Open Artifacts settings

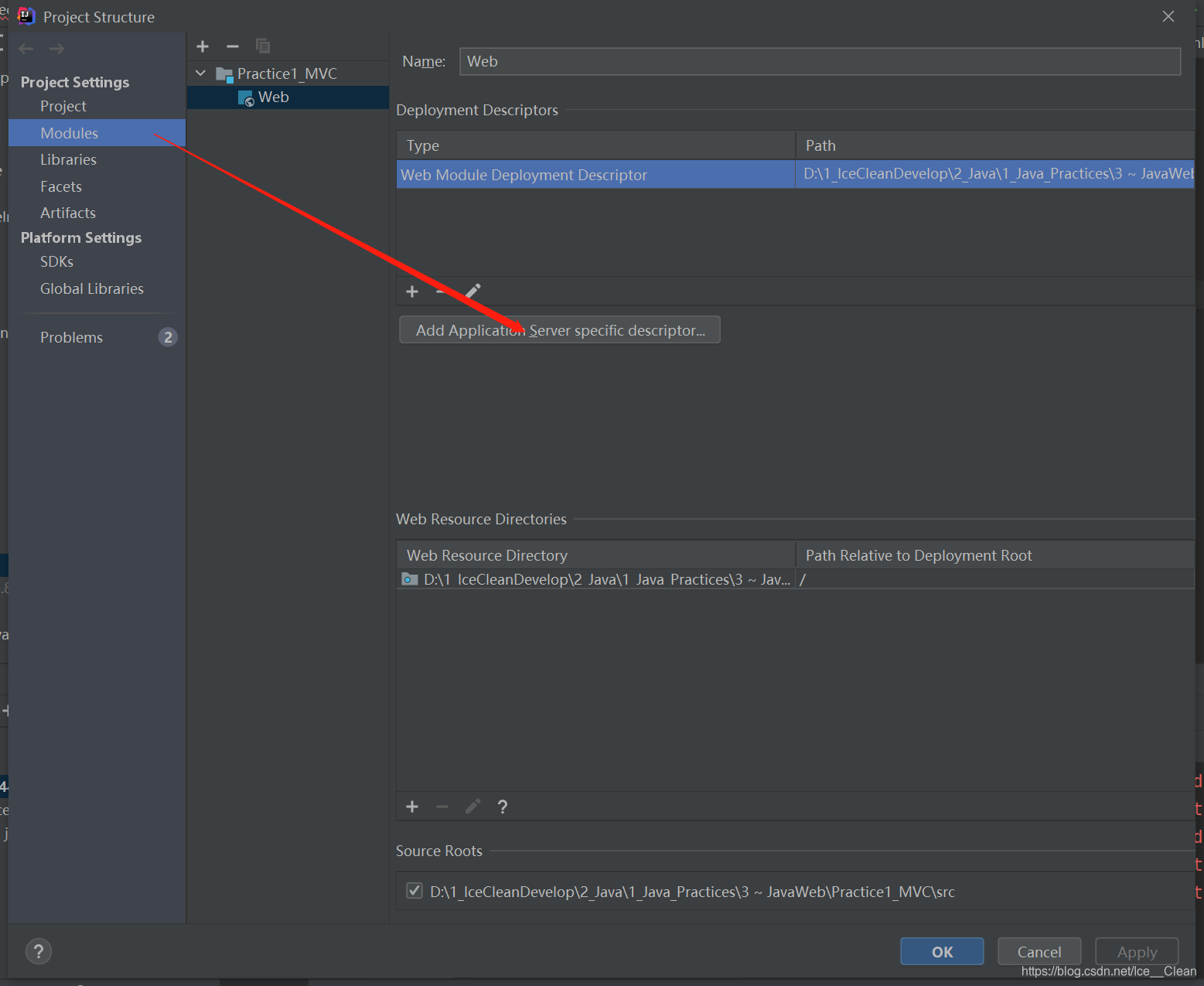tap(68, 213)
